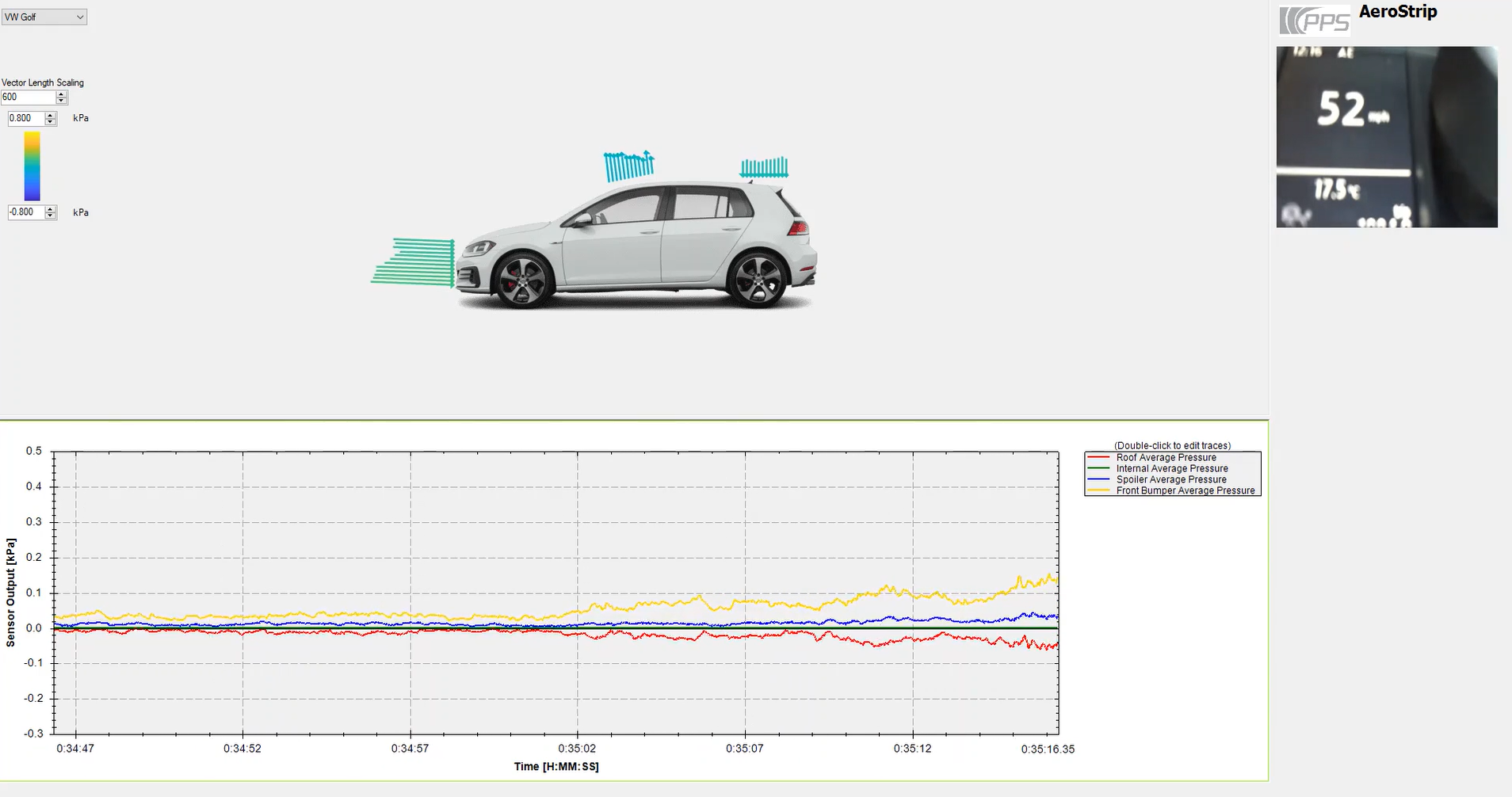Open the VW Golf vehicle dropdown
This screenshot has height=797, width=1512.
79,16
